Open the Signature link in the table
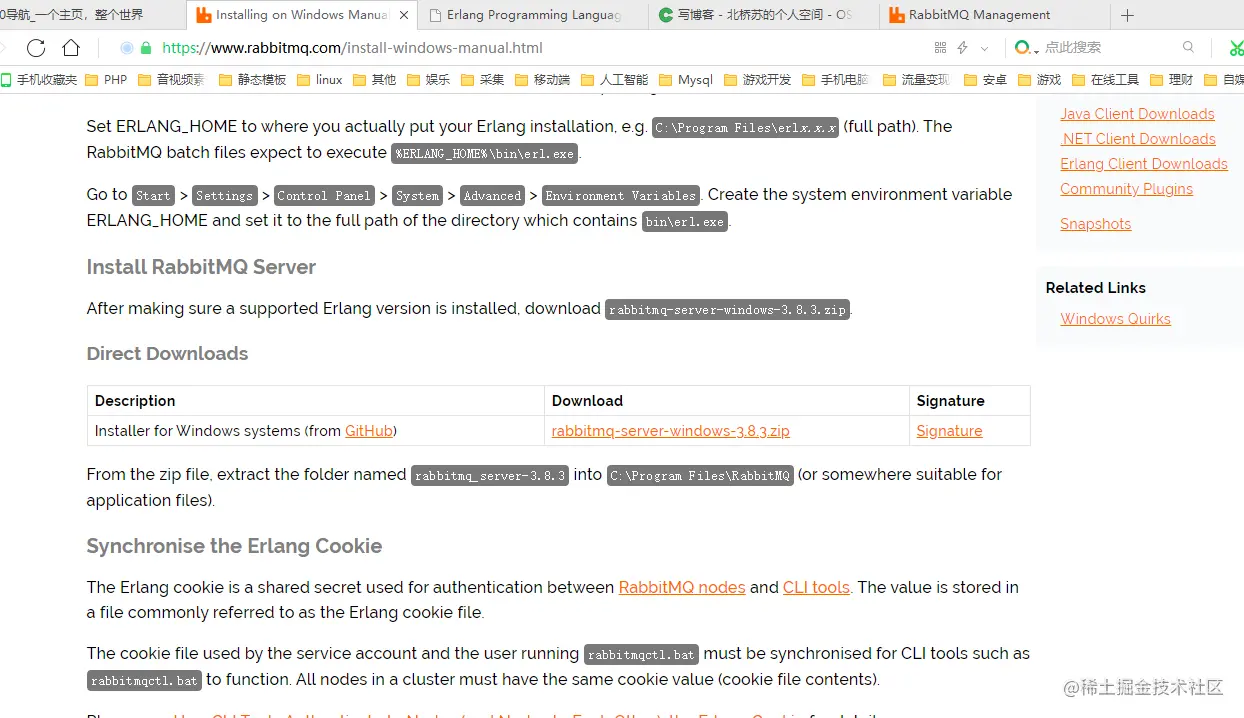The height and width of the screenshot is (718, 1244). (949, 431)
